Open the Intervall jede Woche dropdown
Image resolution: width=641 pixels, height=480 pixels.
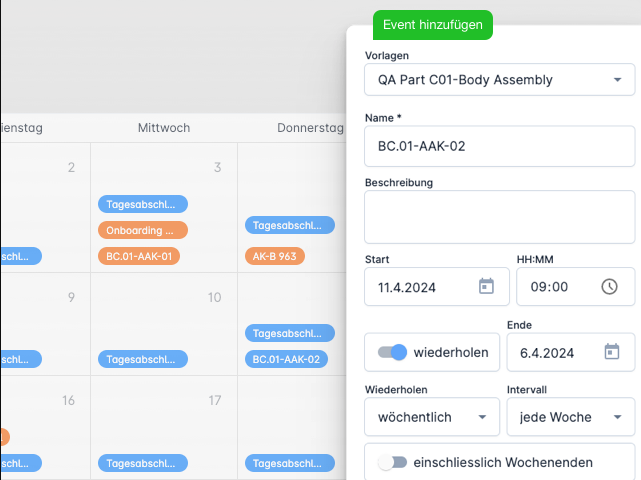[571, 417]
